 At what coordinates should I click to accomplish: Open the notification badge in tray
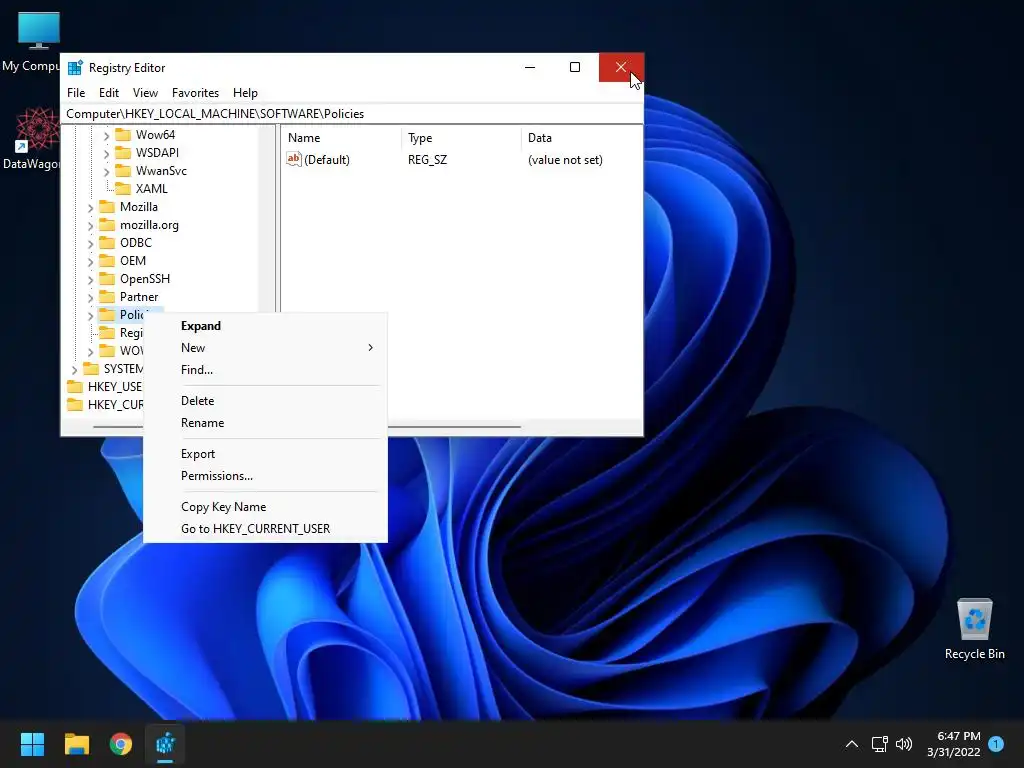pos(996,744)
